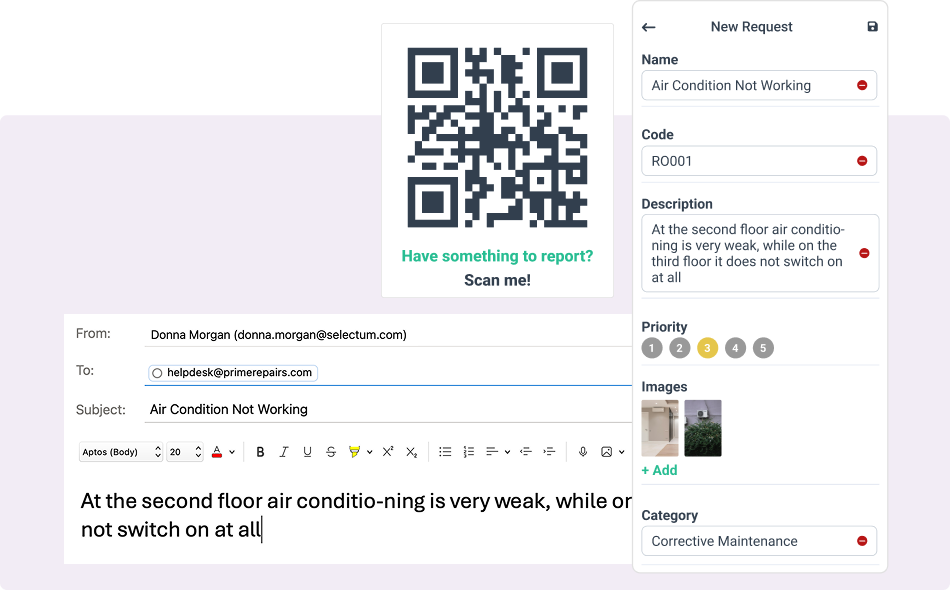The image size is (950, 590).
Task: Click the microphone dictate icon
Action: [x=583, y=452]
